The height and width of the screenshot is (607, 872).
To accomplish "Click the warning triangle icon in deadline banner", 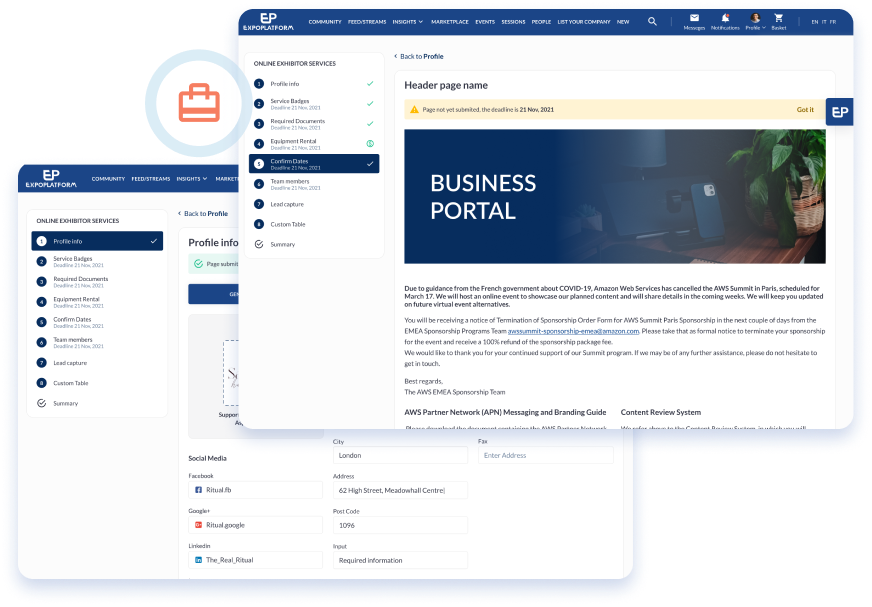I will click(x=414, y=110).
